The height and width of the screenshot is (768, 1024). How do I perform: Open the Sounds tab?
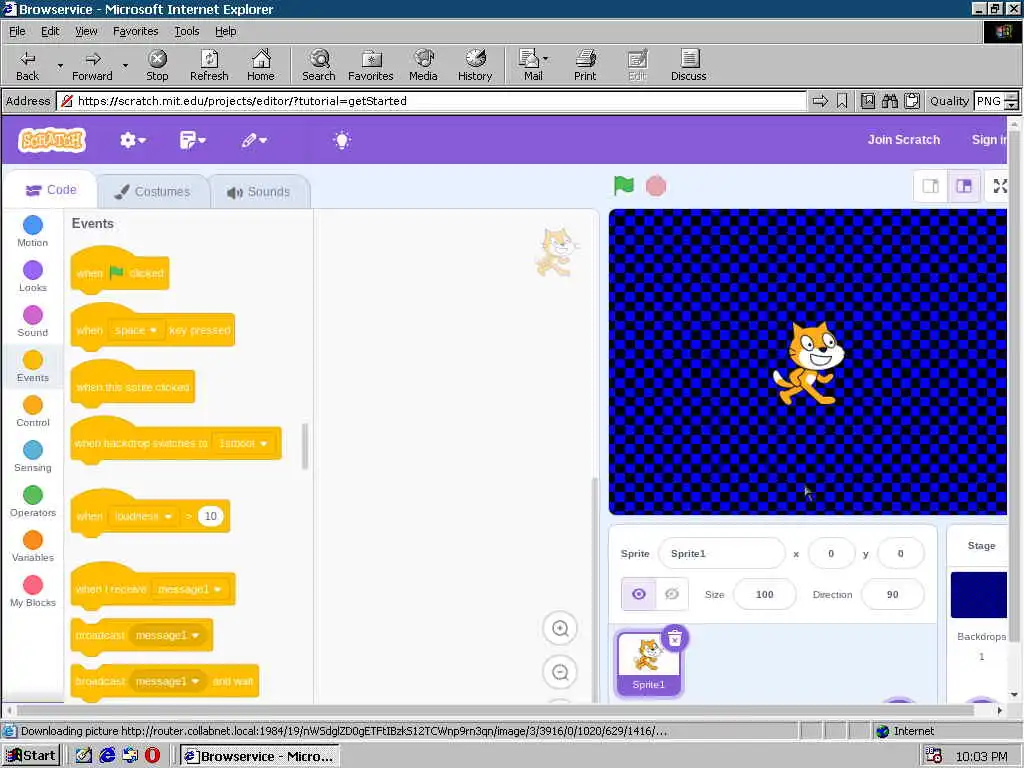(x=259, y=191)
